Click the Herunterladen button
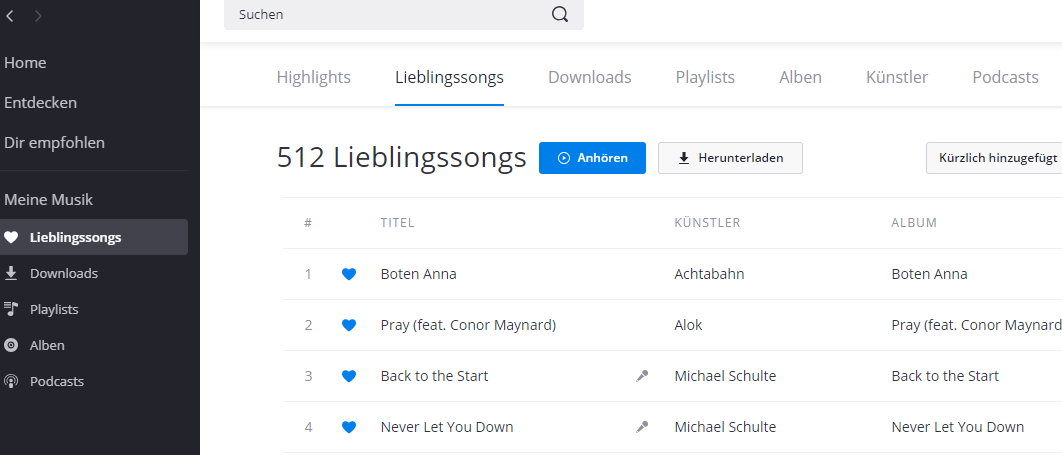The height and width of the screenshot is (455, 1062). [x=730, y=158]
